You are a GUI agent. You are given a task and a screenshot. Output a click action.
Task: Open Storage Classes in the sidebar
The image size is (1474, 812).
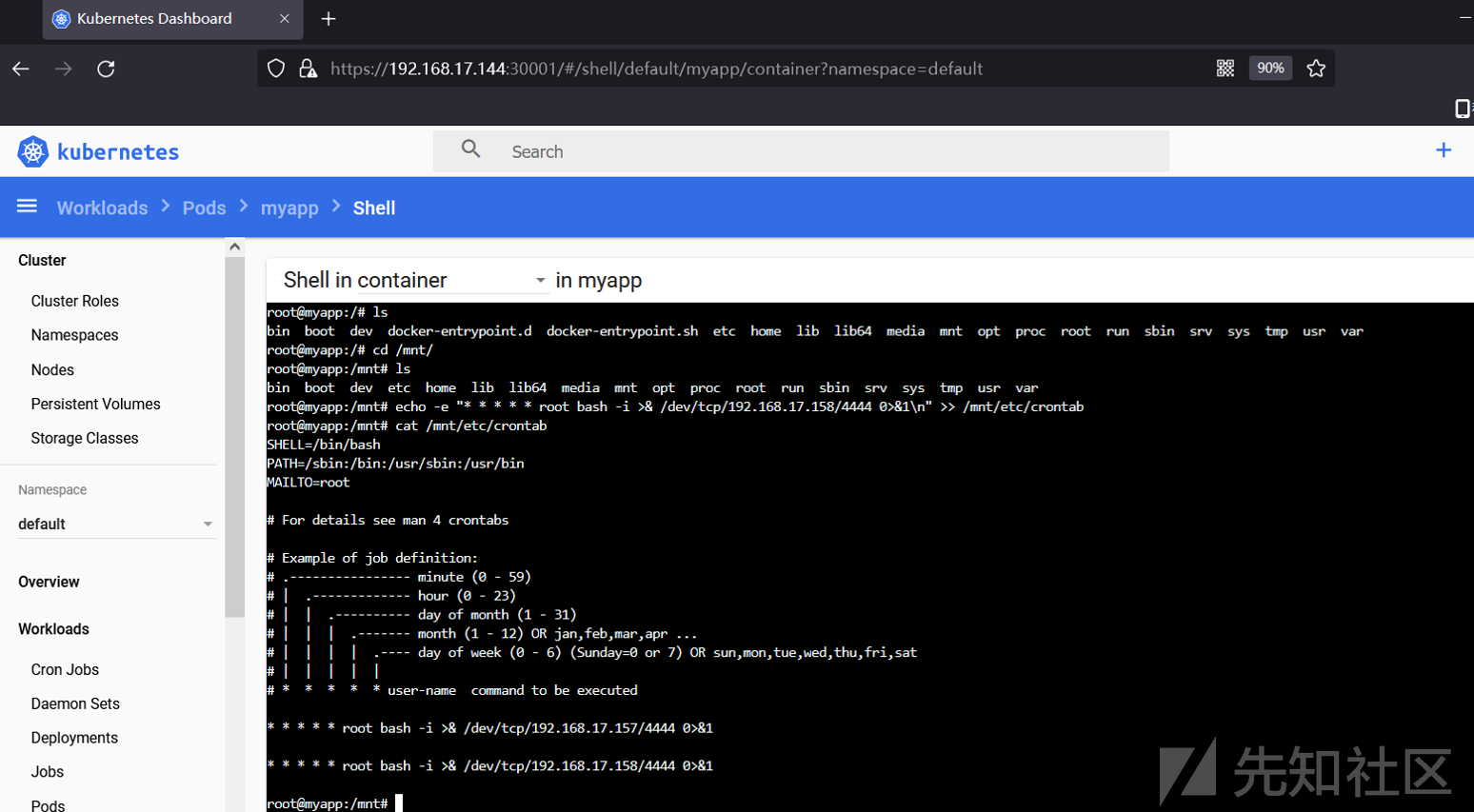(x=85, y=439)
